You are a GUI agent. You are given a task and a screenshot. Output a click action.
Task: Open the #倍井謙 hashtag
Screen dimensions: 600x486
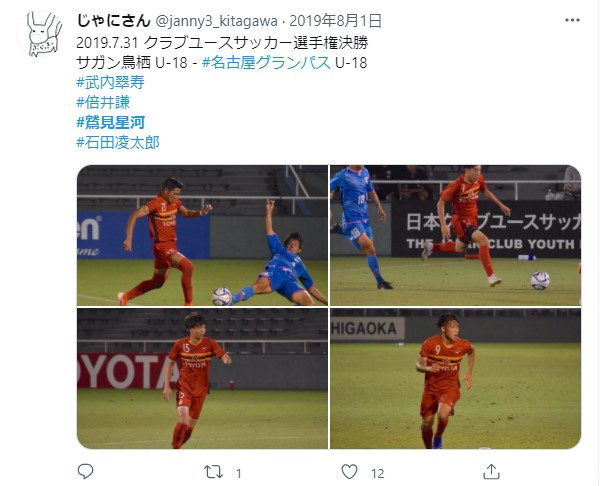click(103, 102)
